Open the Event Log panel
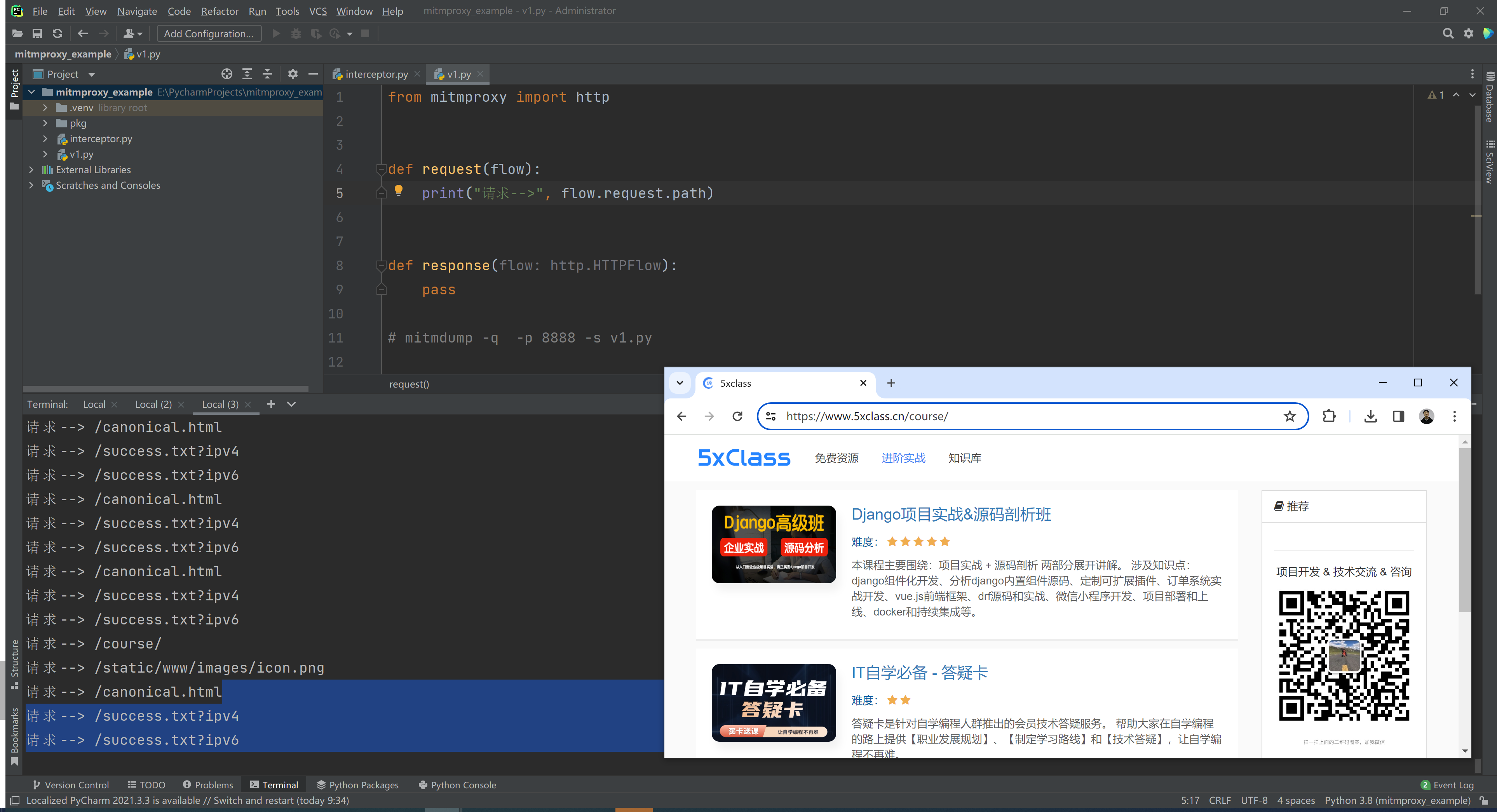 click(x=1447, y=785)
